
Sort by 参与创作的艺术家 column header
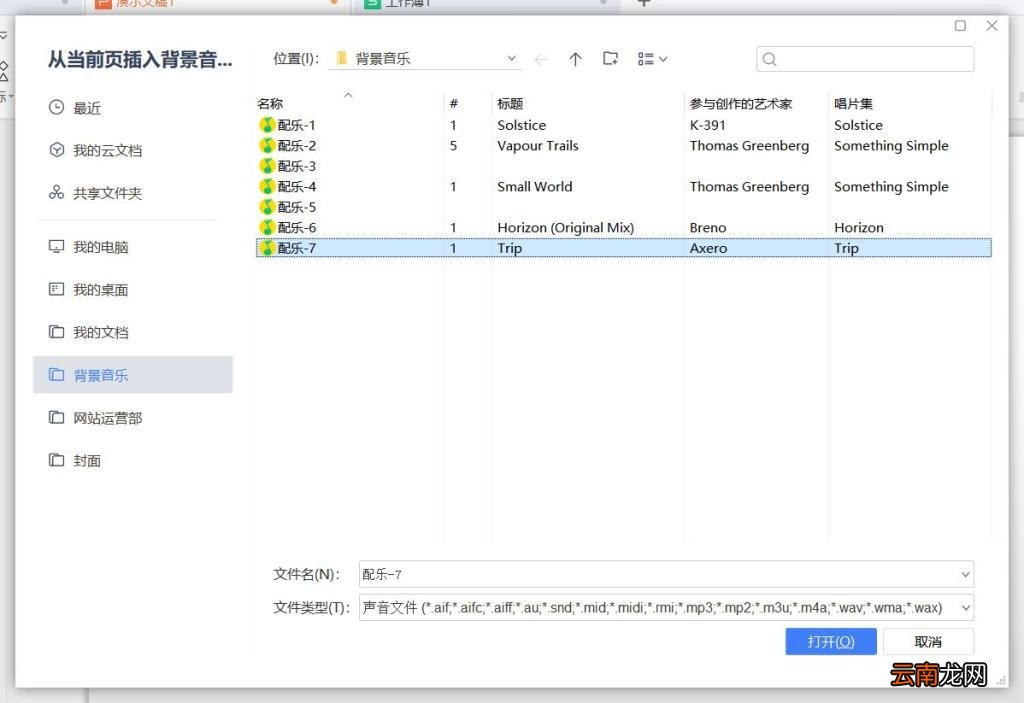(741, 103)
